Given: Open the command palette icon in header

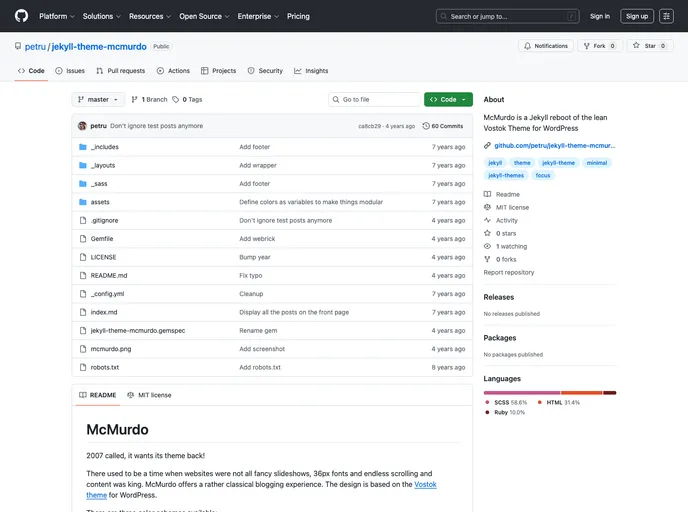Looking at the screenshot, I should point(666,16).
